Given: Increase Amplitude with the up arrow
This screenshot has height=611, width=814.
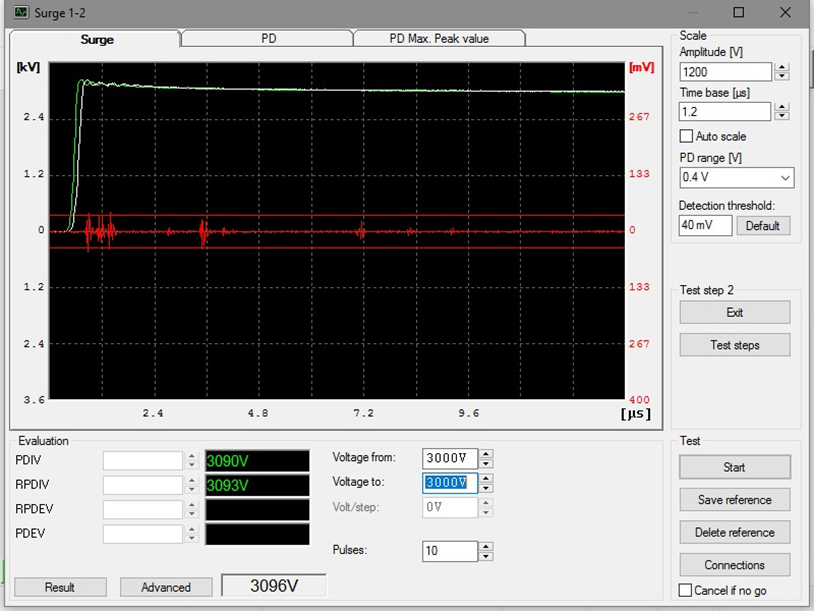Looking at the screenshot, I should pyautogui.click(x=782, y=67).
